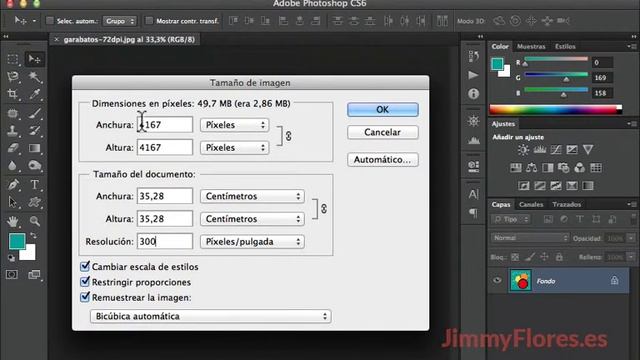Select the History Brush tool
The image size is (640, 360).
pyautogui.click(x=34, y=131)
